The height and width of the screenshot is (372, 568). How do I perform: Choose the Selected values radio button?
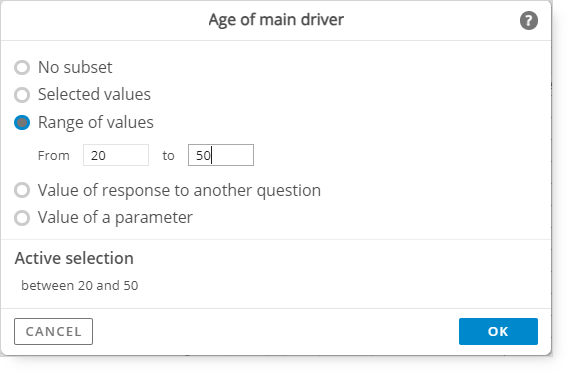point(22,95)
